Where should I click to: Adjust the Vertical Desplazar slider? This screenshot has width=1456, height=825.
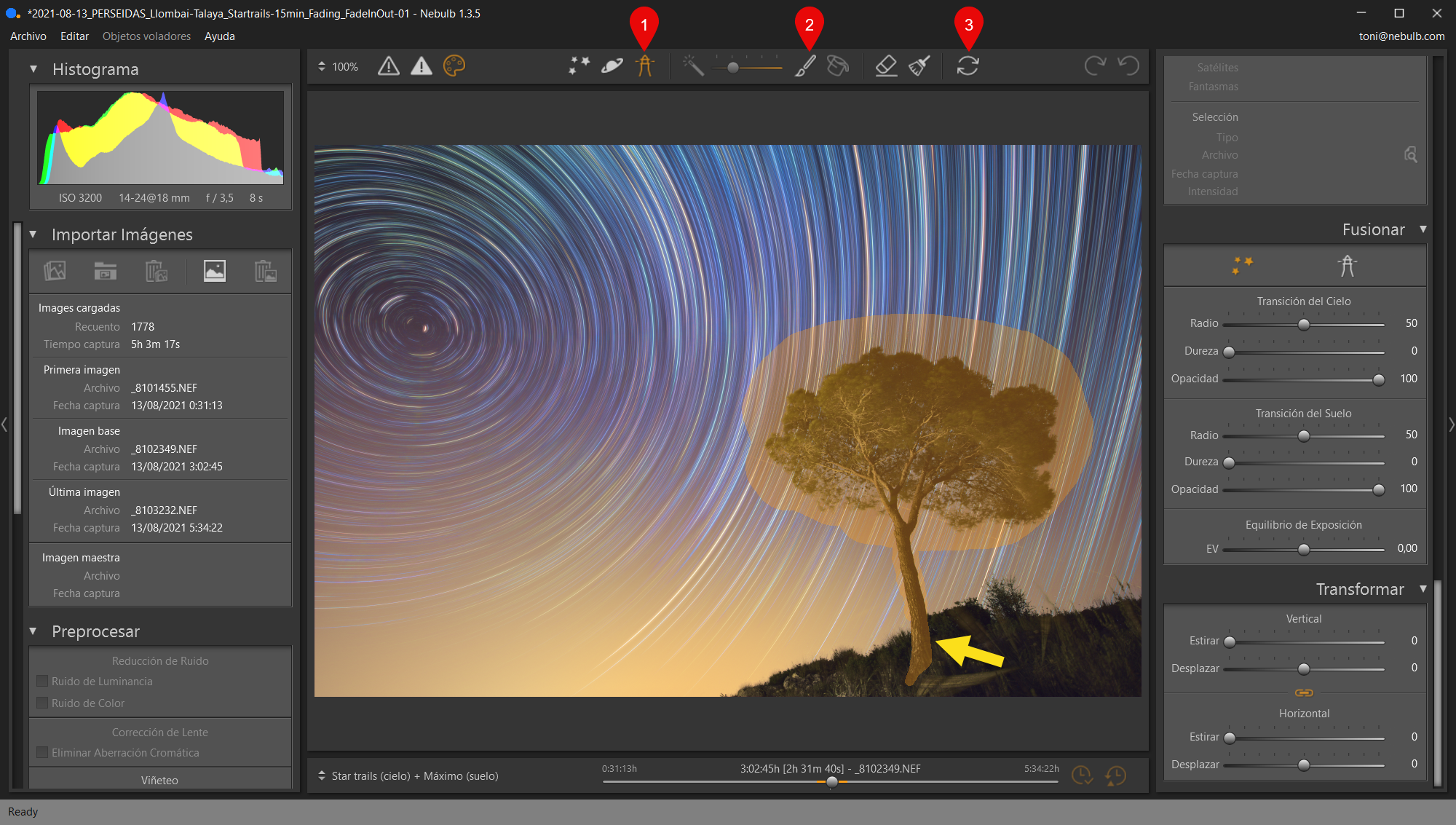coord(1303,668)
